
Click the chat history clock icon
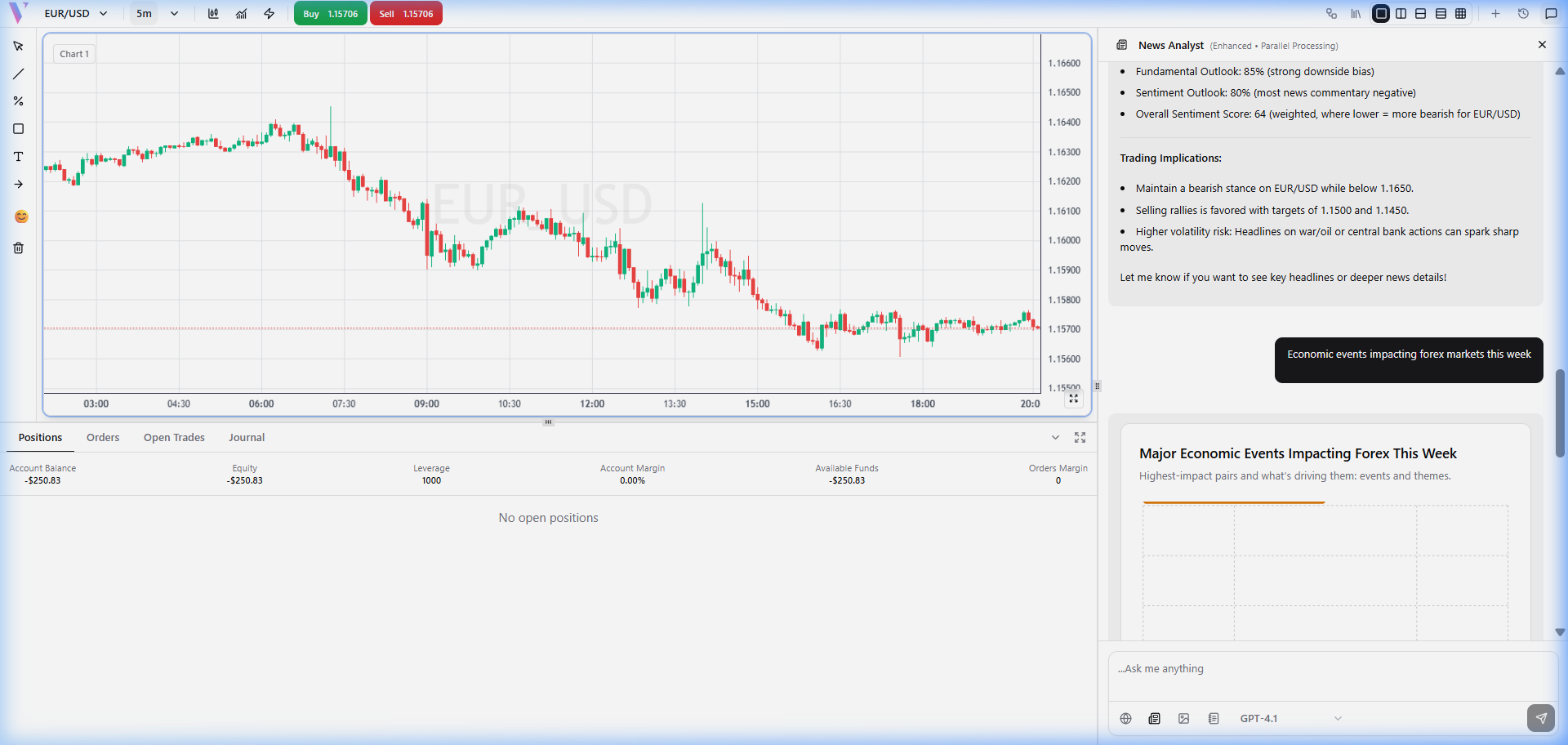1523,14
